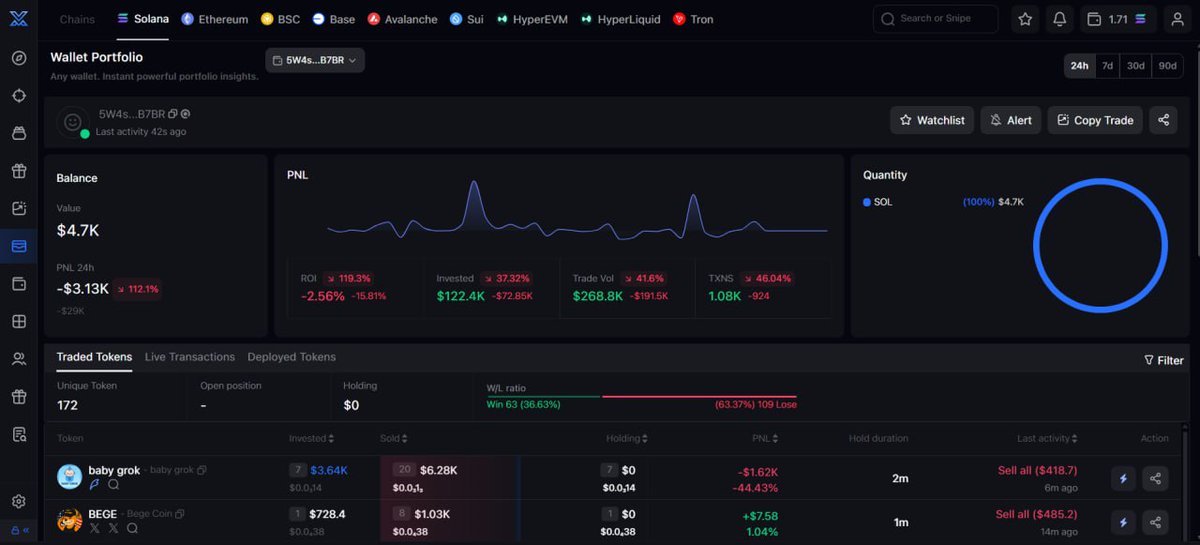This screenshot has width=1200, height=545.
Task: Select the 90d time range
Action: click(x=1167, y=66)
